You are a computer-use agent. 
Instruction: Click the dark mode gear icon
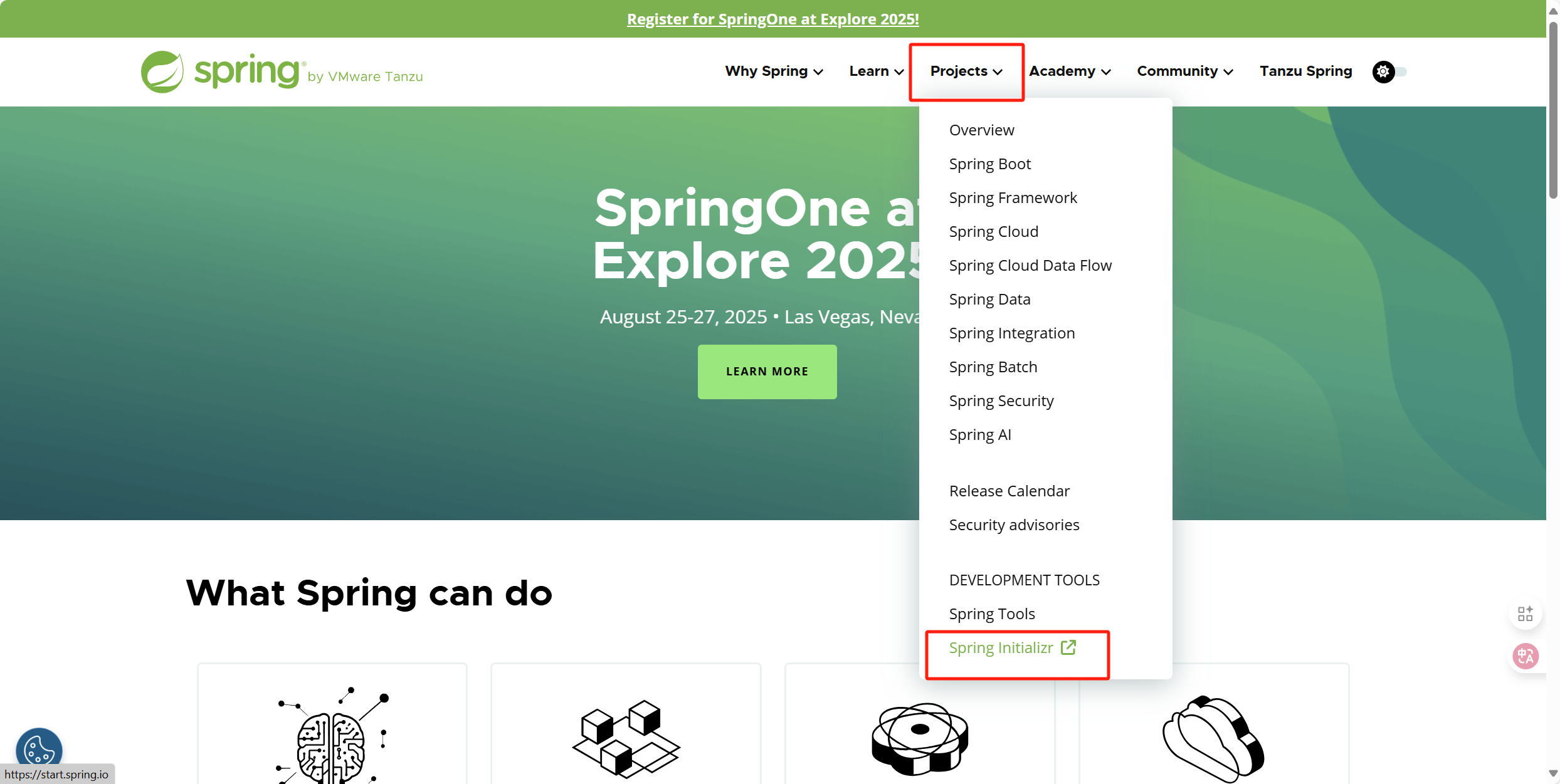(x=1382, y=71)
